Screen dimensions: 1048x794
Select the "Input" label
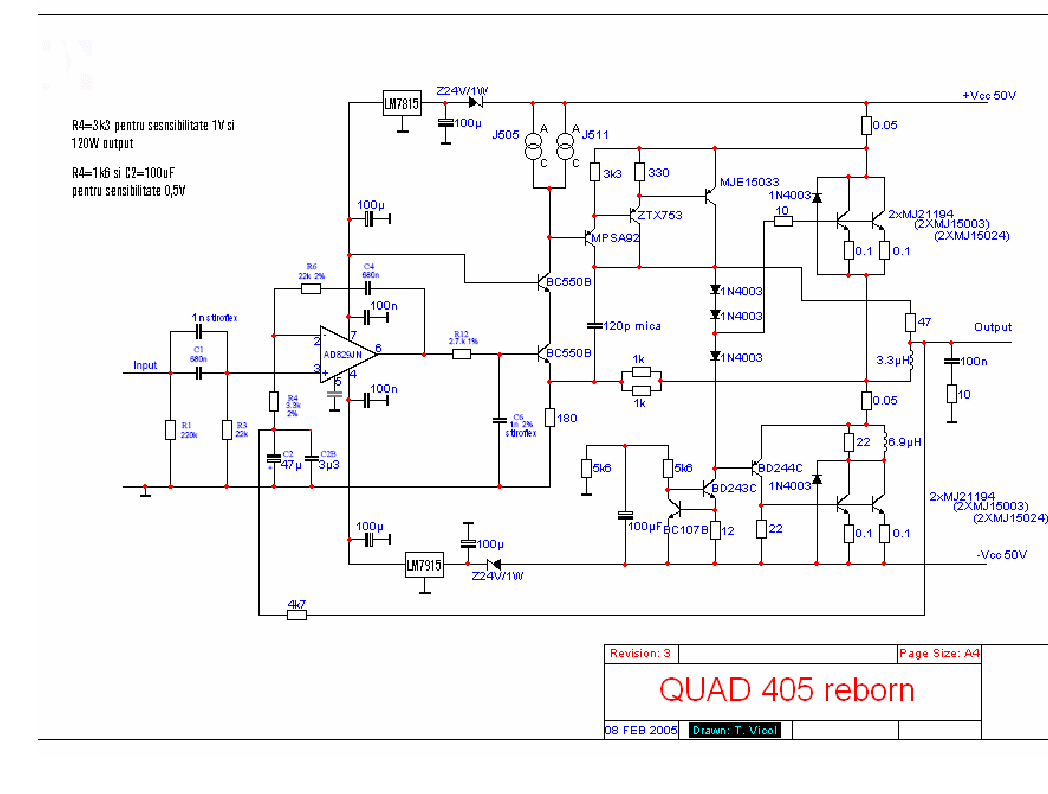point(144,365)
